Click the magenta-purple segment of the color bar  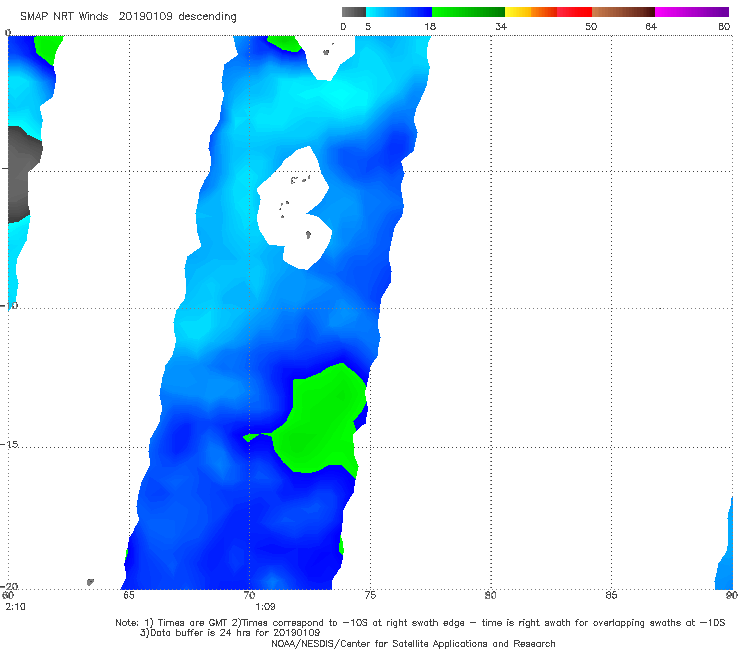[x=692, y=12]
